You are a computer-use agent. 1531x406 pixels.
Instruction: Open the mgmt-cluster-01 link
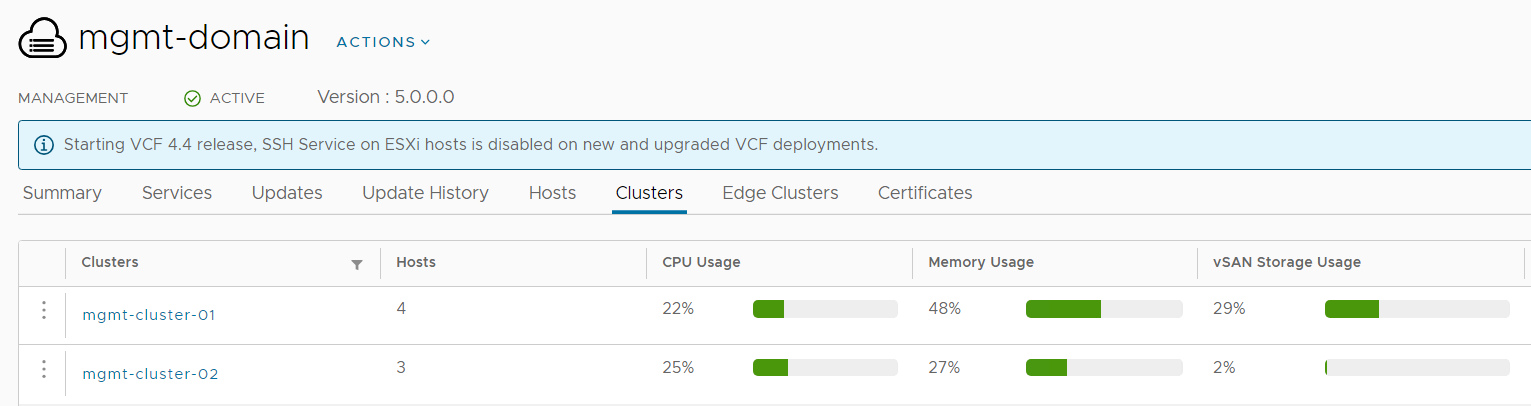[149, 315]
